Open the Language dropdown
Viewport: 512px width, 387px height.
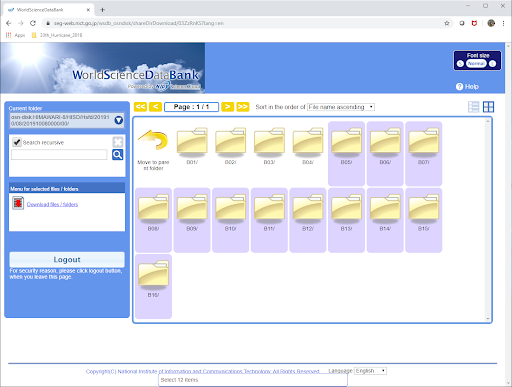point(370,371)
